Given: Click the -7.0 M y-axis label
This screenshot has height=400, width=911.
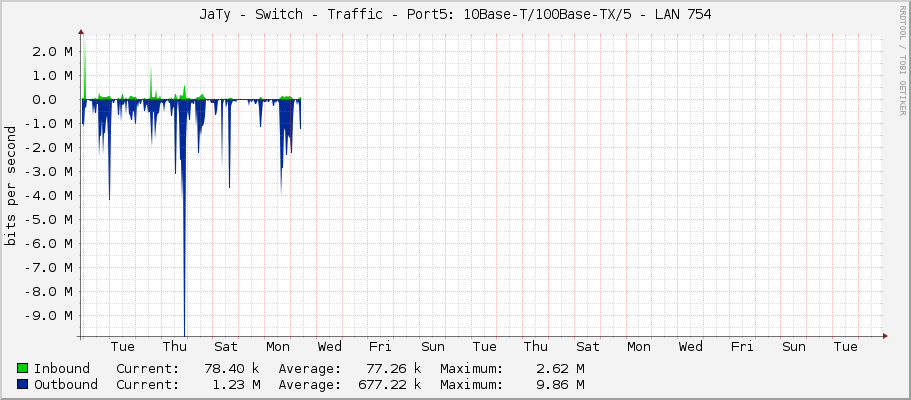Looking at the screenshot, I should pos(49,267).
